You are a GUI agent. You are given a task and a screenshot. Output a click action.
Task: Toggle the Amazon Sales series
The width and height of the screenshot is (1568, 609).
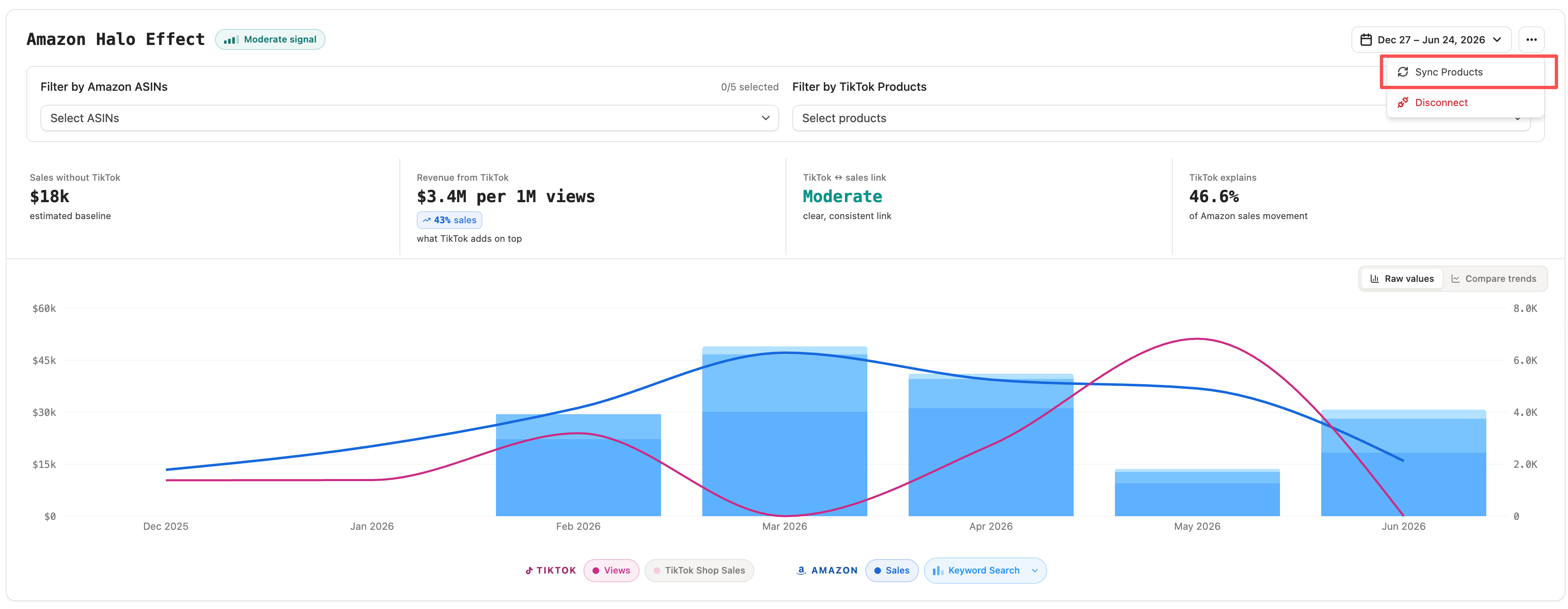(x=892, y=571)
